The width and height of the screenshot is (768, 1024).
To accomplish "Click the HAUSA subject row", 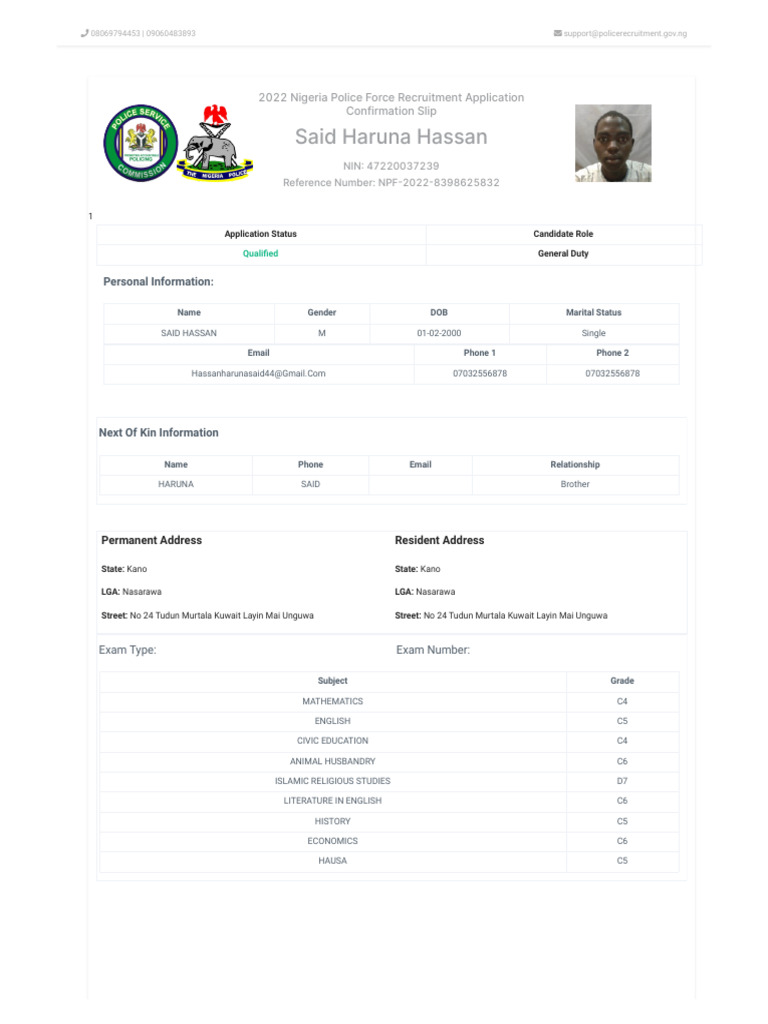I will point(389,861).
